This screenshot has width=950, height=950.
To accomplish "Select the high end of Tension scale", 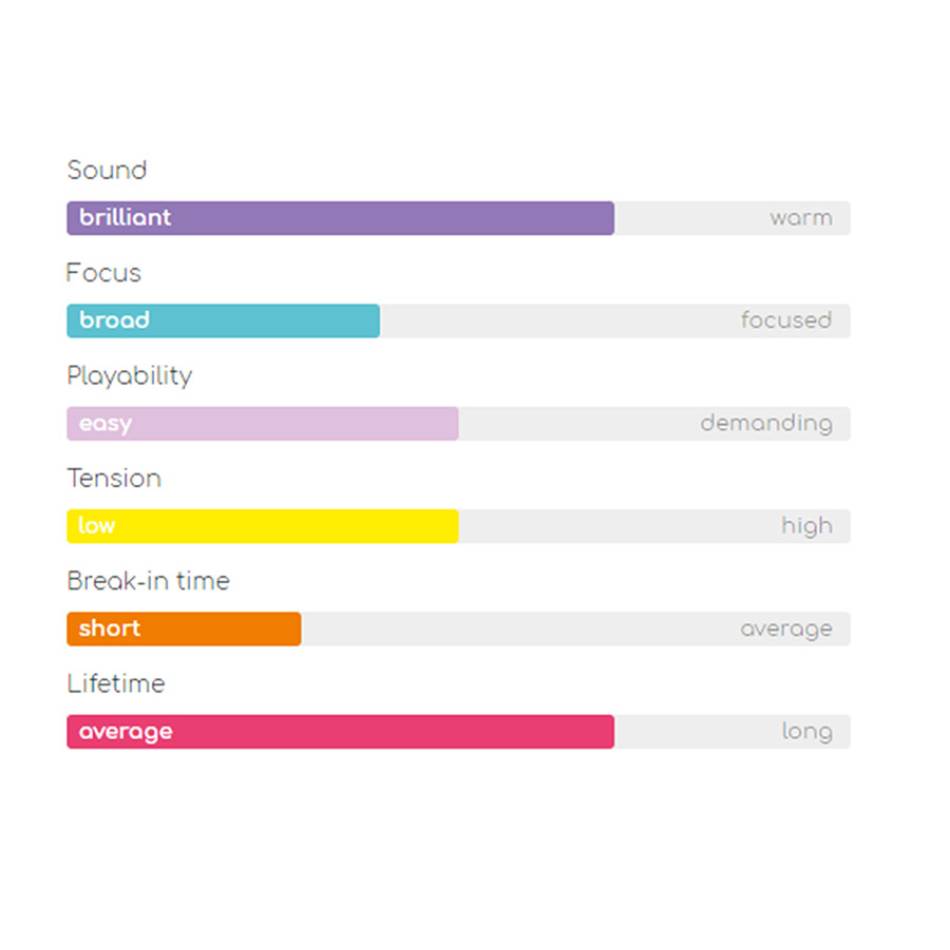I will (x=807, y=526).
